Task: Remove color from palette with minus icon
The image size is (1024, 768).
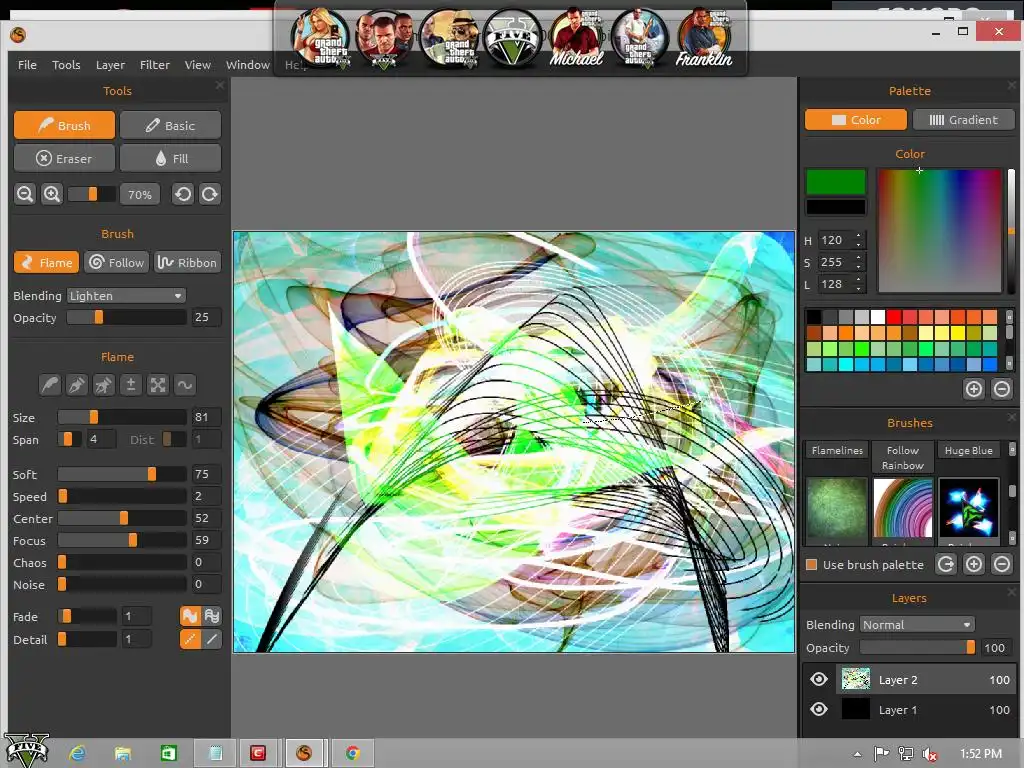Action: [x=1002, y=389]
